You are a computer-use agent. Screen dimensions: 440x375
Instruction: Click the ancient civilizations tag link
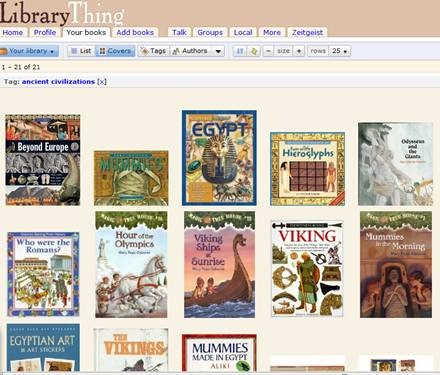pyautogui.click(x=58, y=82)
